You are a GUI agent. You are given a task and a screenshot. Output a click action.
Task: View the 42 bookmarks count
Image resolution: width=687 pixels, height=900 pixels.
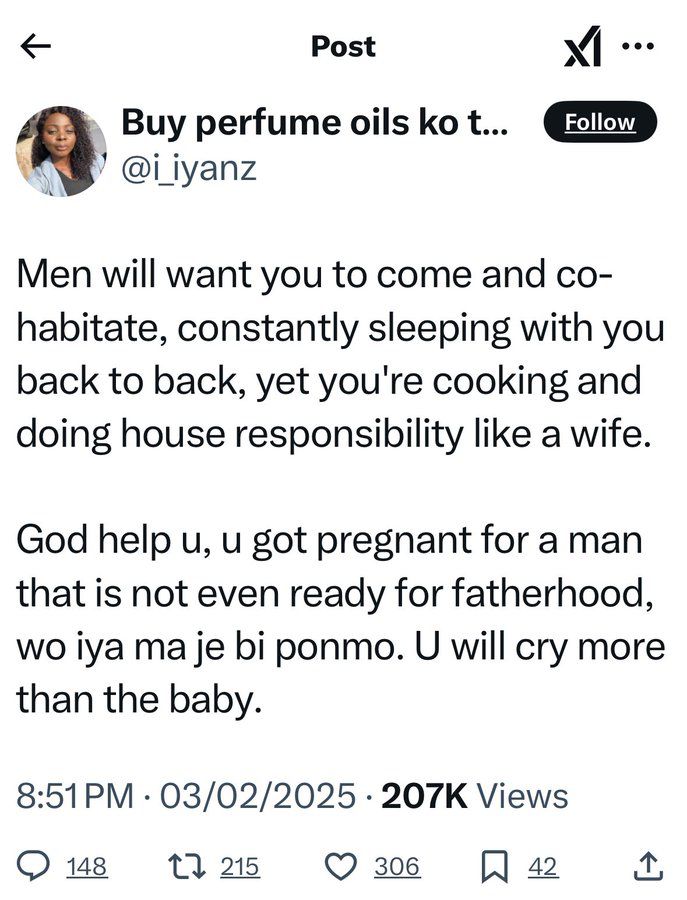[x=544, y=866]
